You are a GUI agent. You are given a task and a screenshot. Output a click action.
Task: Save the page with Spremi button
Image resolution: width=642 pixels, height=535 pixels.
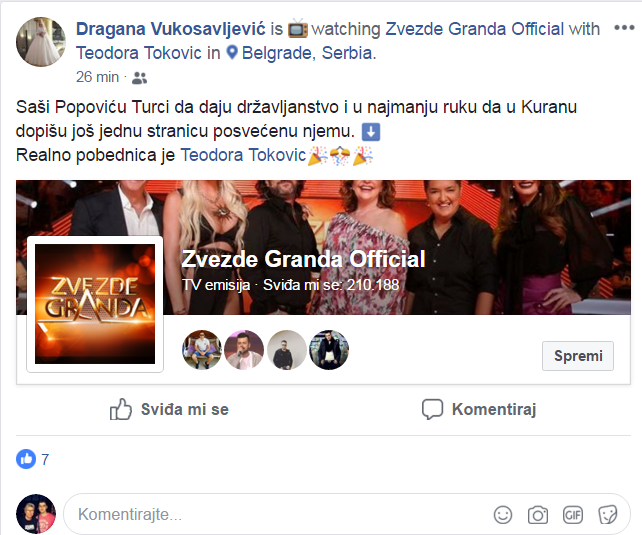(578, 356)
